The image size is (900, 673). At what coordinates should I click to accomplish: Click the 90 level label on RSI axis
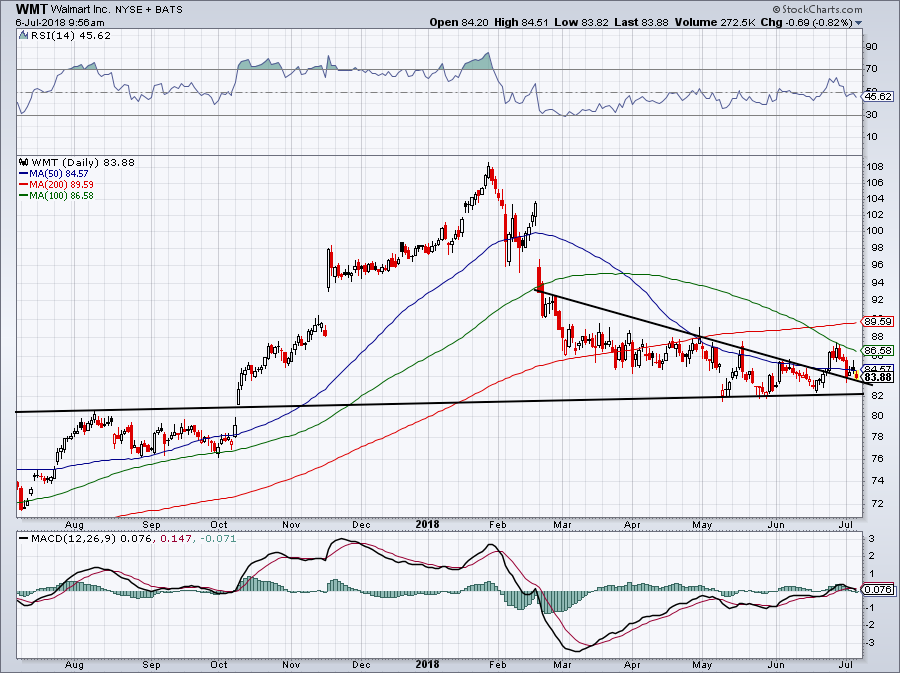tap(872, 46)
